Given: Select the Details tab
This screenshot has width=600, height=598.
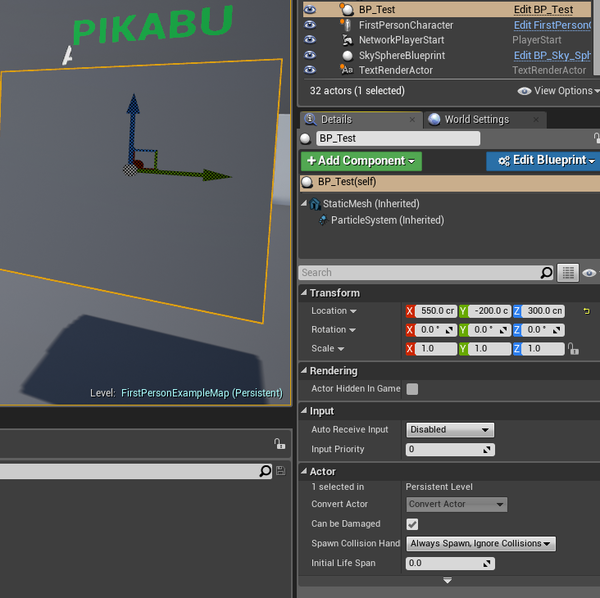Looking at the screenshot, I should tap(335, 119).
